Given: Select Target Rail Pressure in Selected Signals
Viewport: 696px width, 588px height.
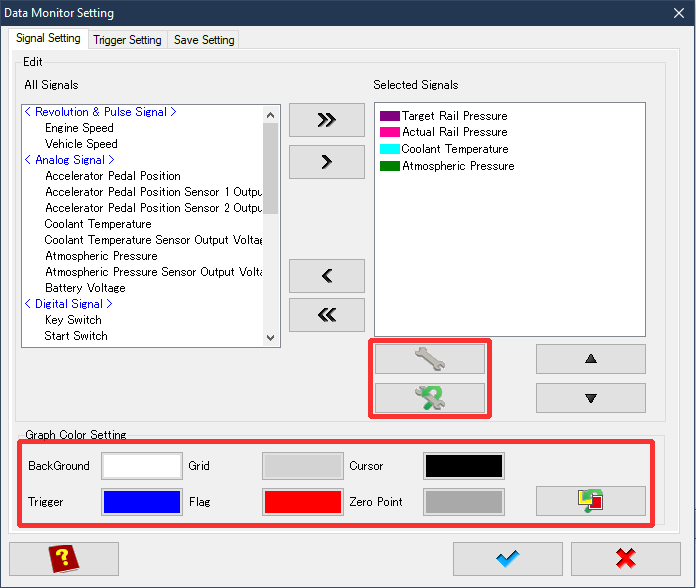Looking at the screenshot, I should (455, 116).
